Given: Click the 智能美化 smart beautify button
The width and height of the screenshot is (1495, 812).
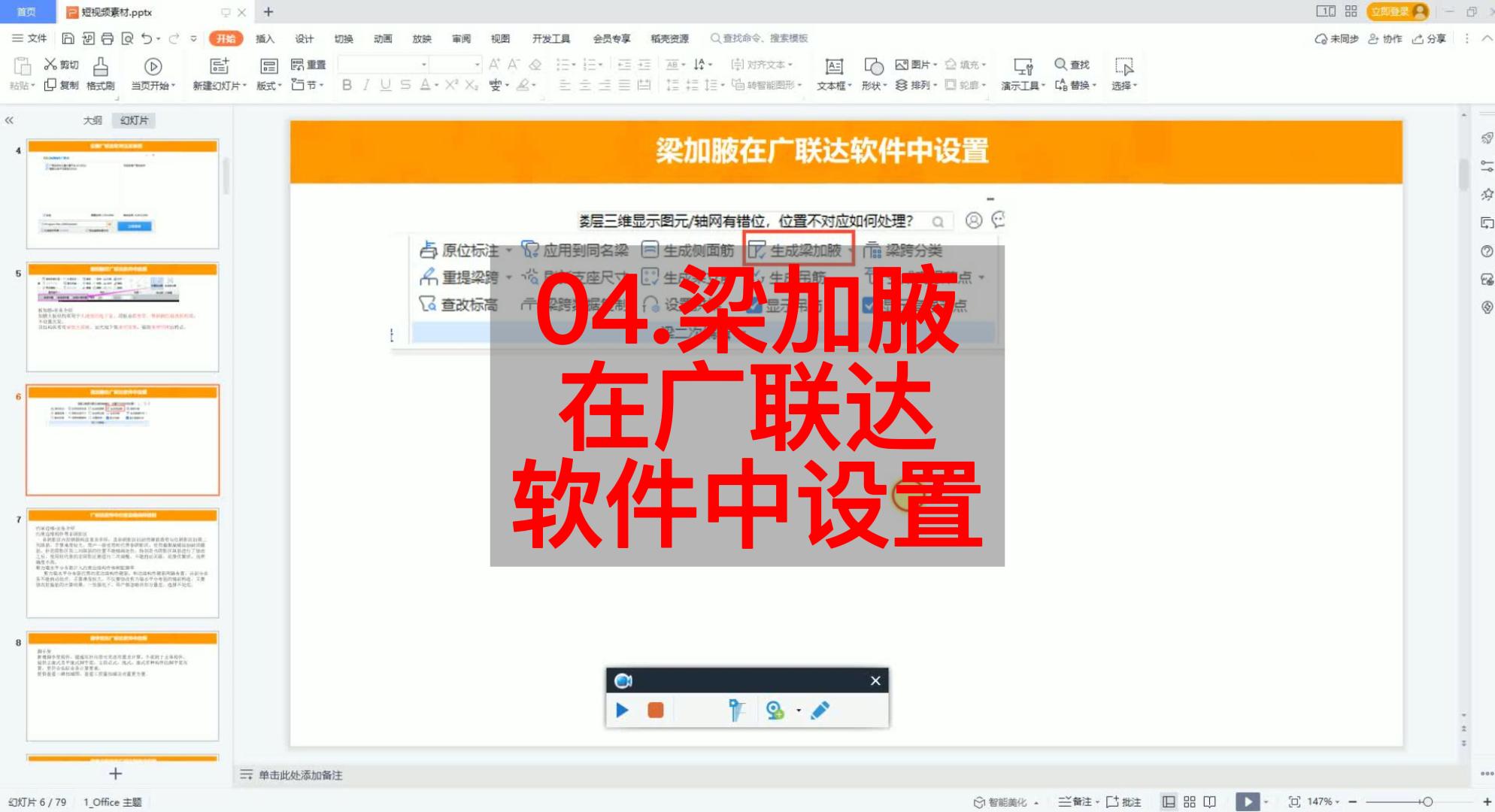Looking at the screenshot, I should pos(1006,802).
